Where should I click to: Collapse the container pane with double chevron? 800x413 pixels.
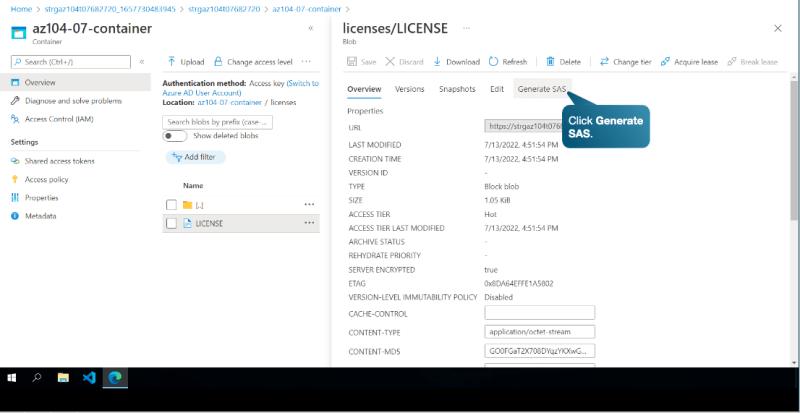(x=311, y=29)
